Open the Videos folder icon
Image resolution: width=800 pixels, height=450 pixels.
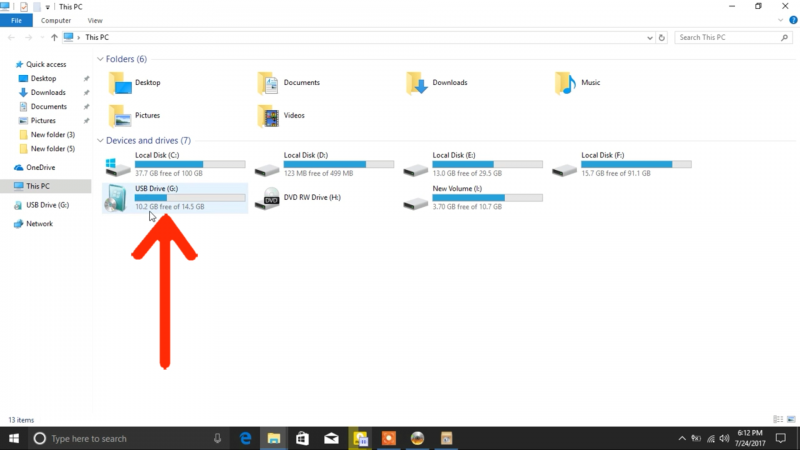(x=268, y=116)
